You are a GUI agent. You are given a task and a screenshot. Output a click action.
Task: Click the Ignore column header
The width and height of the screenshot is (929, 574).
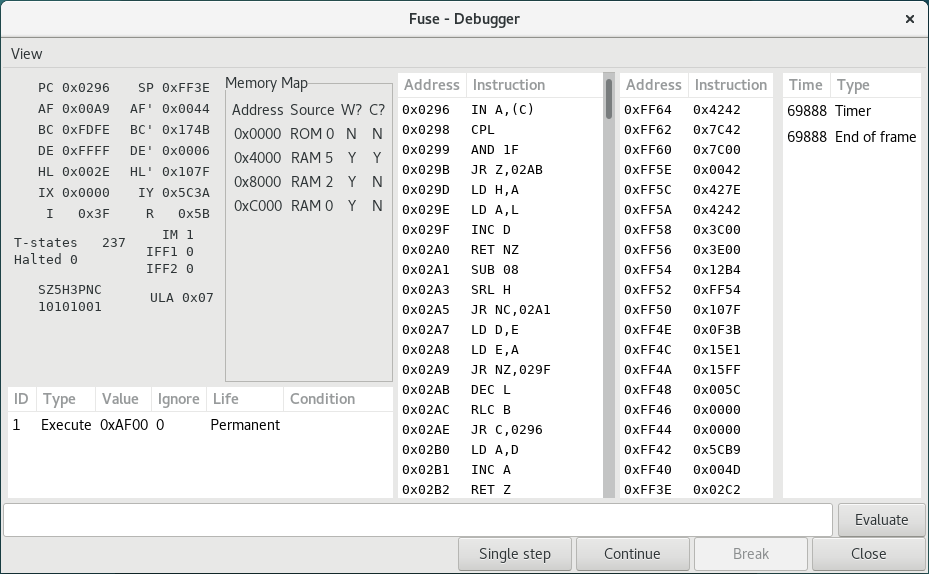click(178, 399)
